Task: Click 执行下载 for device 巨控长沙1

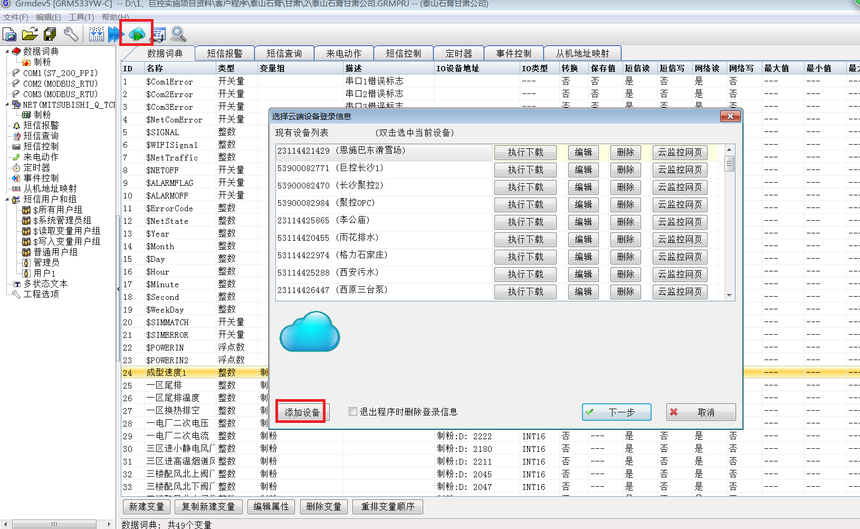Action: pos(525,169)
